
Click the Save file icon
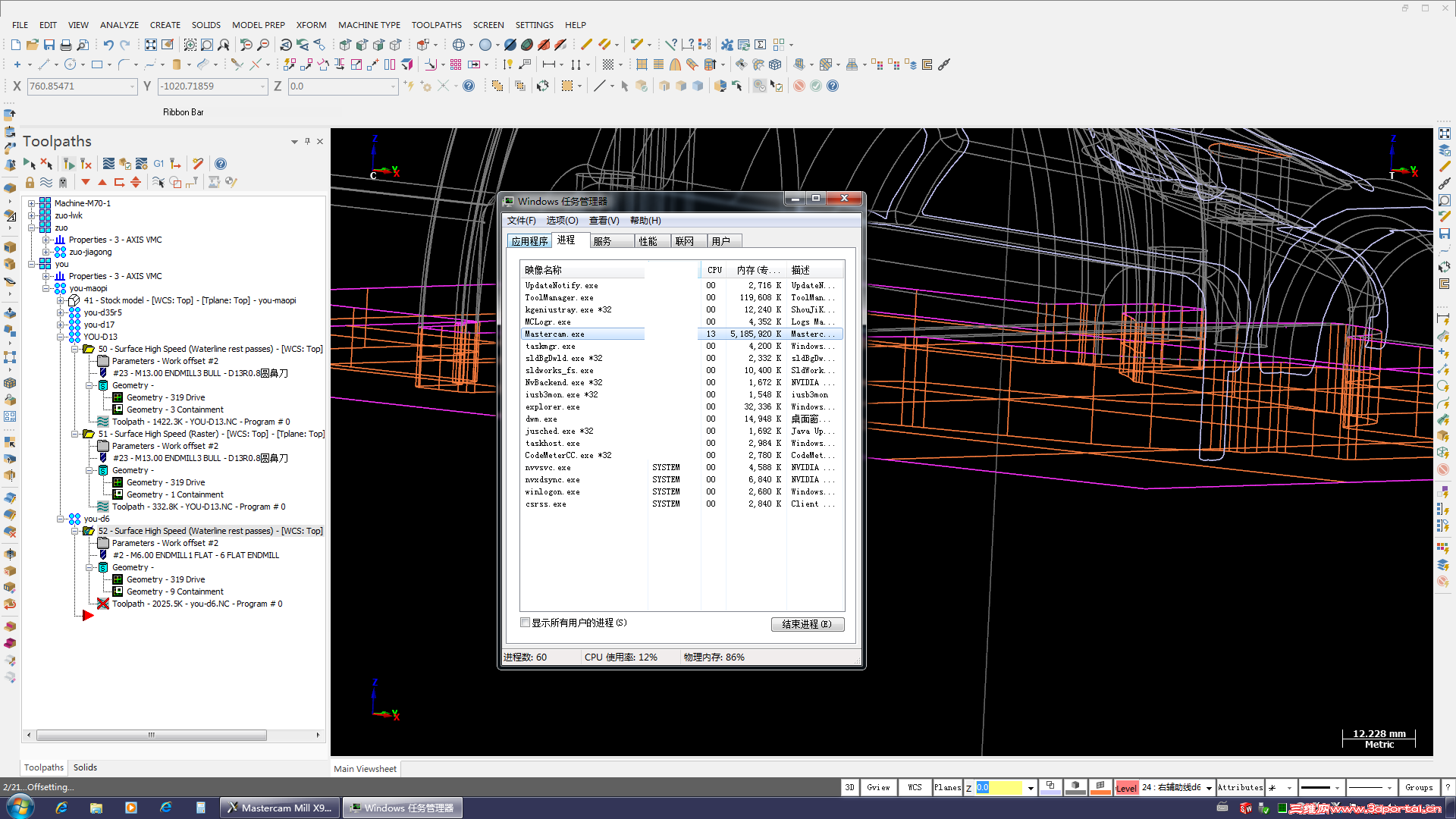(49, 45)
